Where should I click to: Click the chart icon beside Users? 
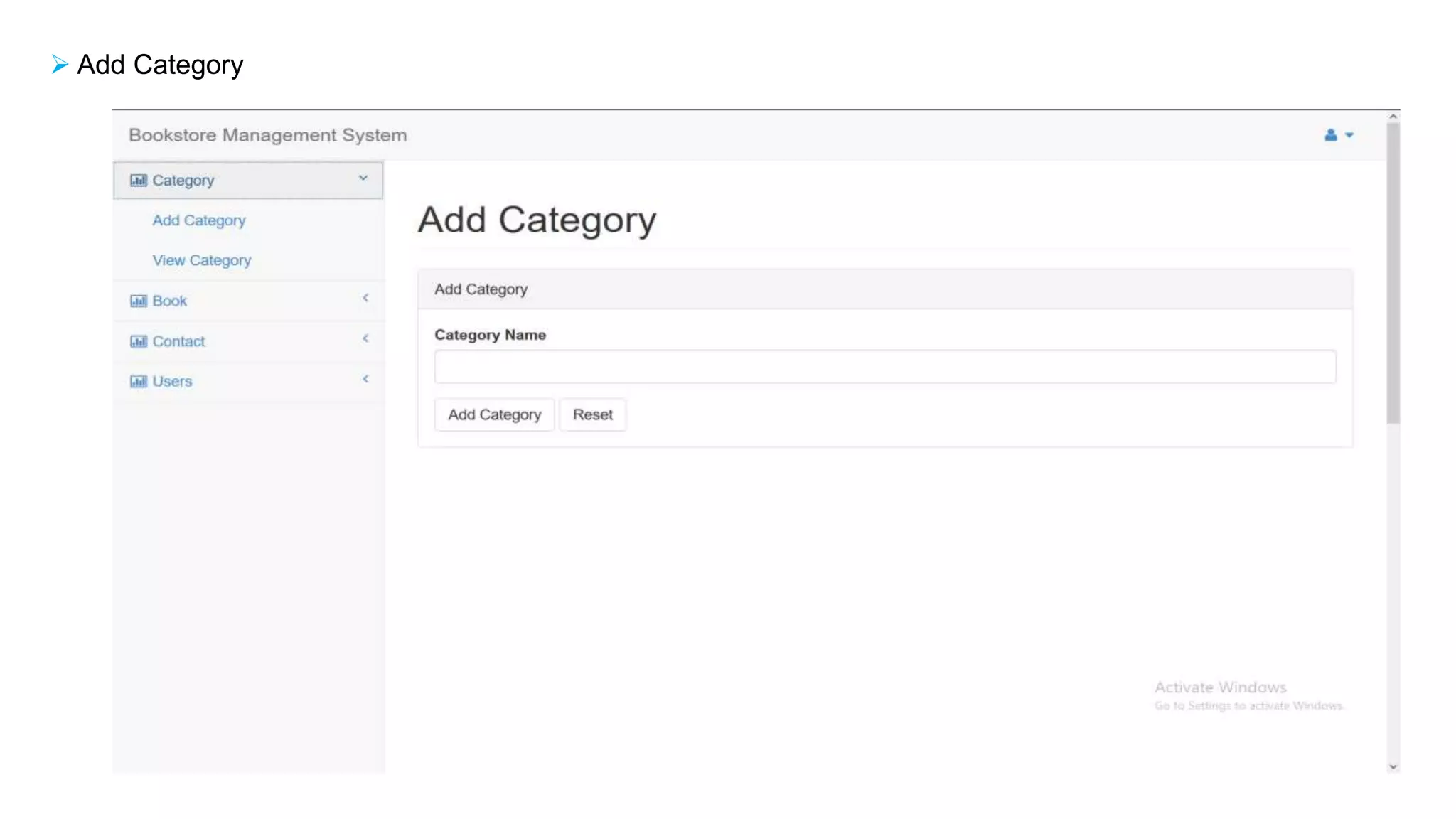[x=138, y=382]
